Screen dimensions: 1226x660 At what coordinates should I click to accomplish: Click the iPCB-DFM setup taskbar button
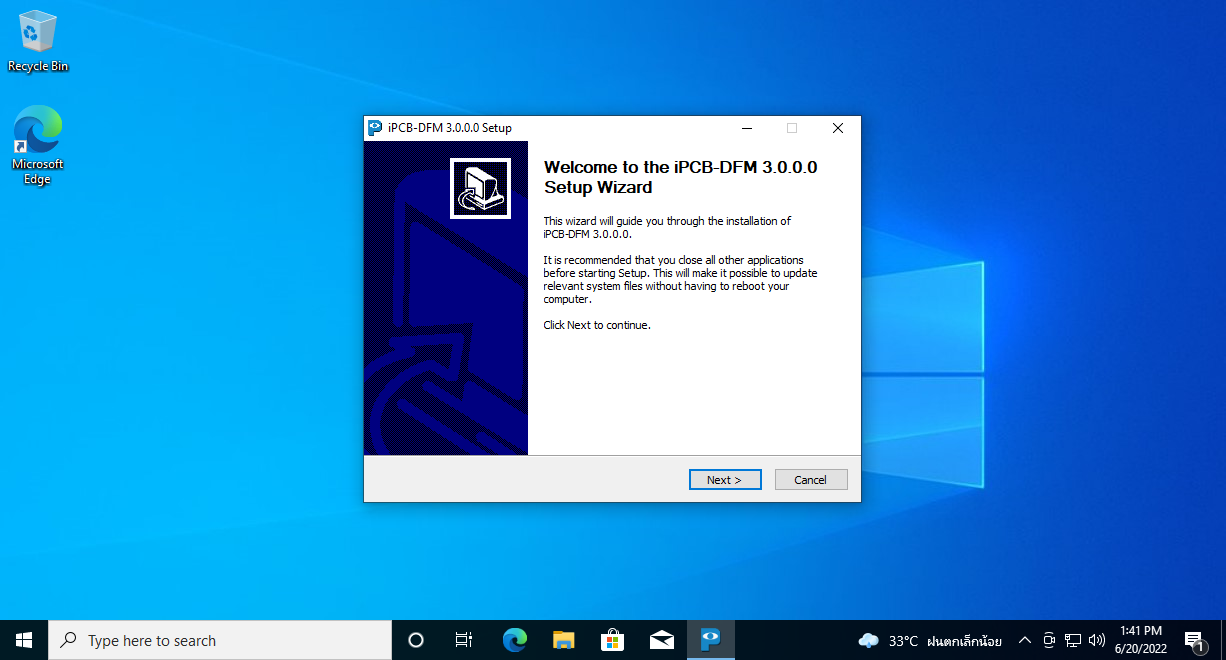(x=711, y=640)
